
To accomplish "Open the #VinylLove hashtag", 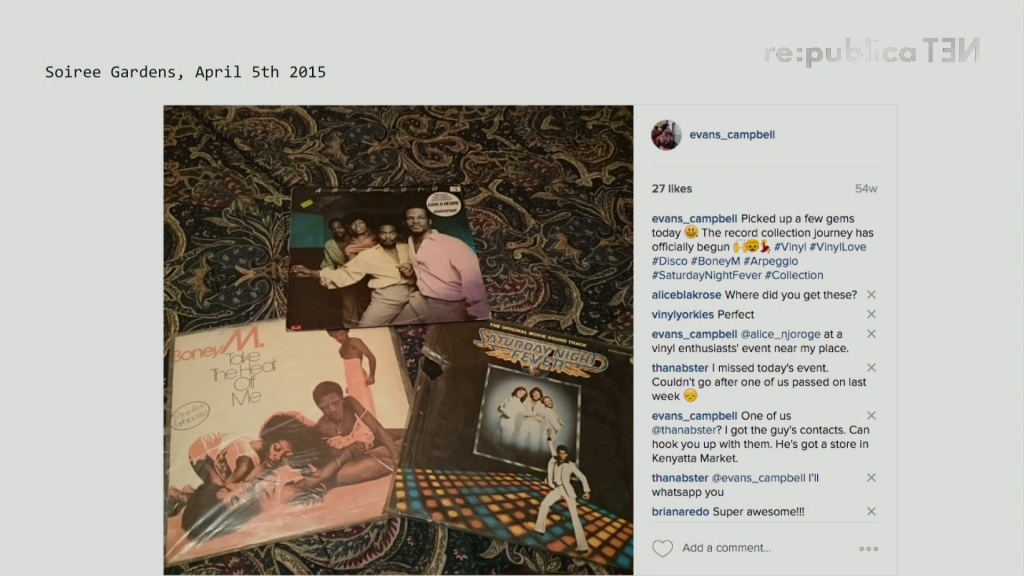I will click(838, 247).
